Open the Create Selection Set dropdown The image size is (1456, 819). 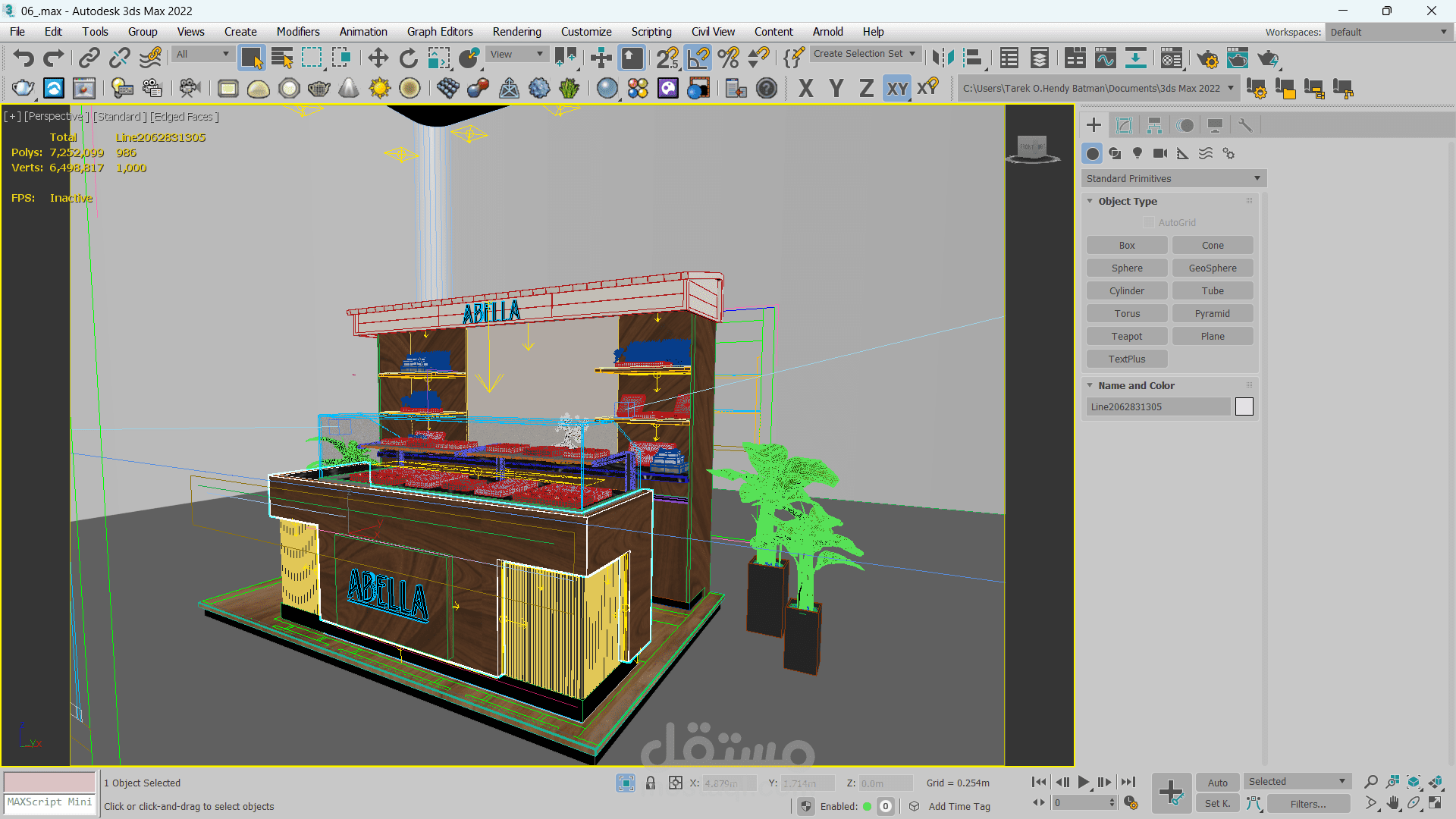tap(912, 54)
